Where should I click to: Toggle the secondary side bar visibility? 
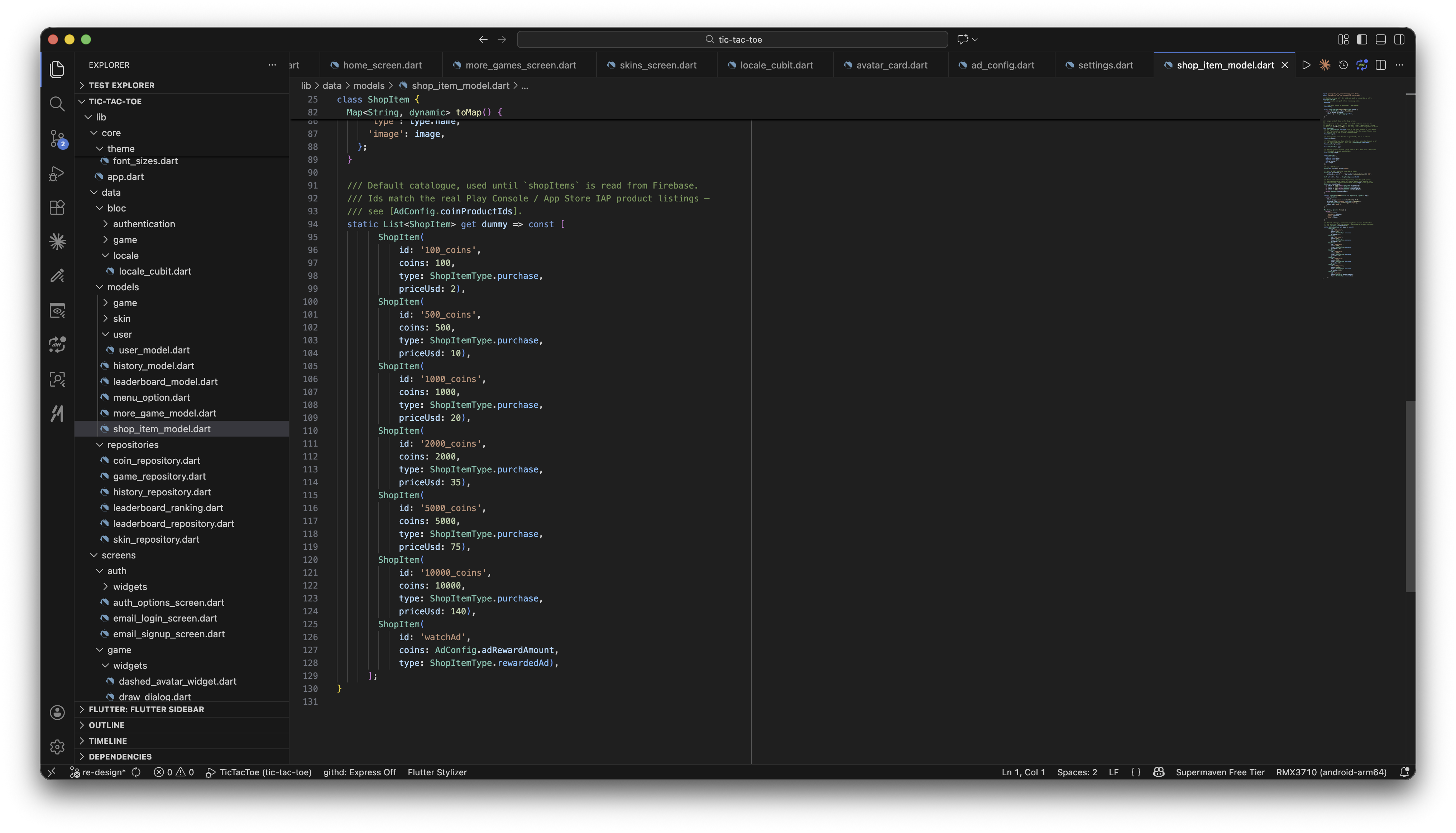pos(1399,39)
